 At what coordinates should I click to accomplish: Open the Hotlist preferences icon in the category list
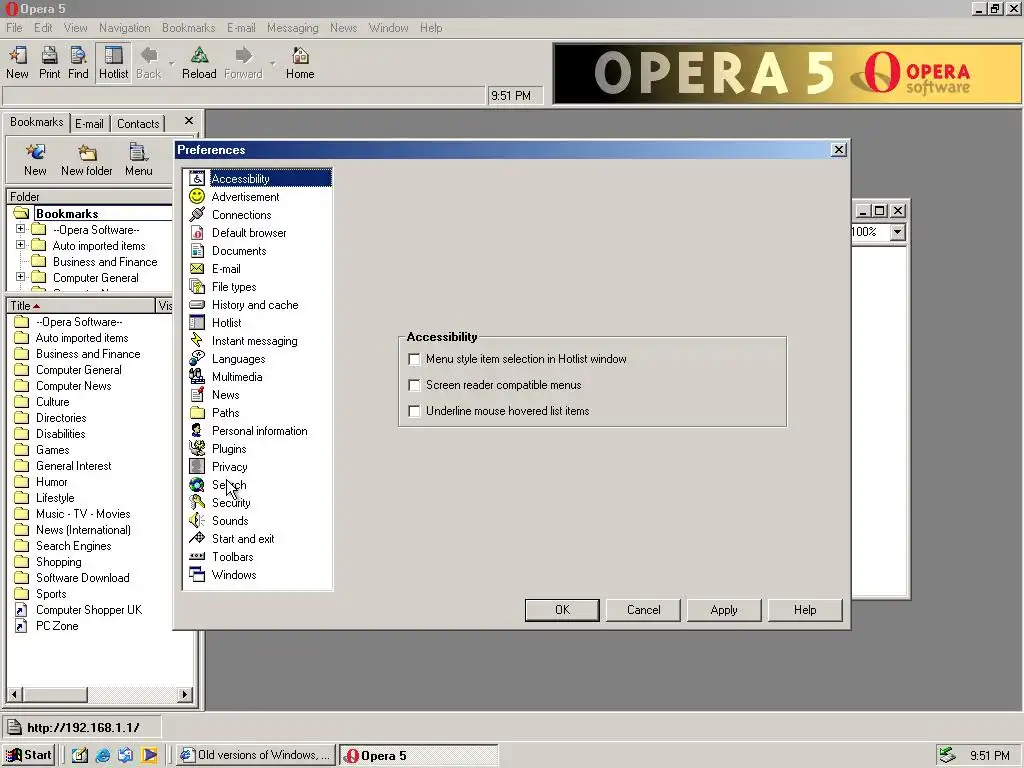tap(197, 323)
